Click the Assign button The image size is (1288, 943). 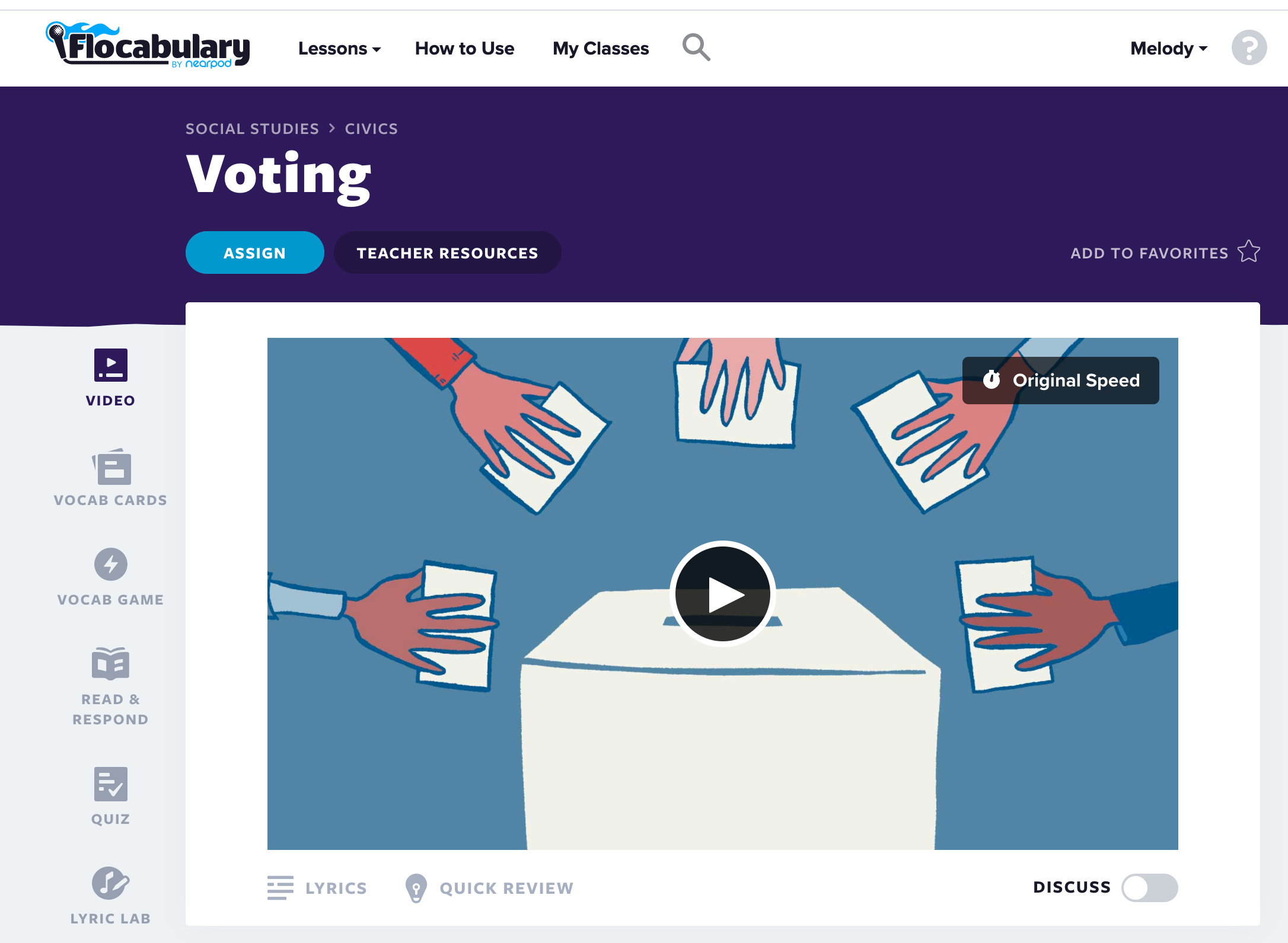254,253
